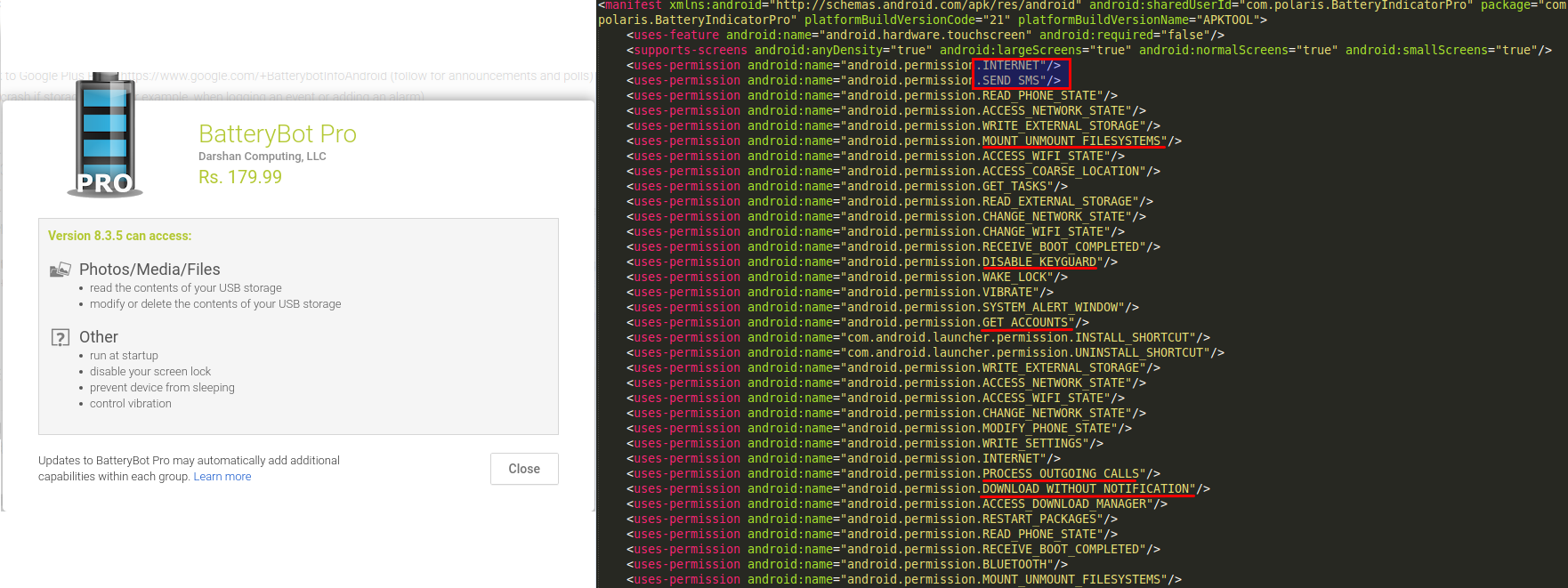
Task: Click the UNINSTALL_SHORTCUT launcher permission line
Action: tap(925, 353)
